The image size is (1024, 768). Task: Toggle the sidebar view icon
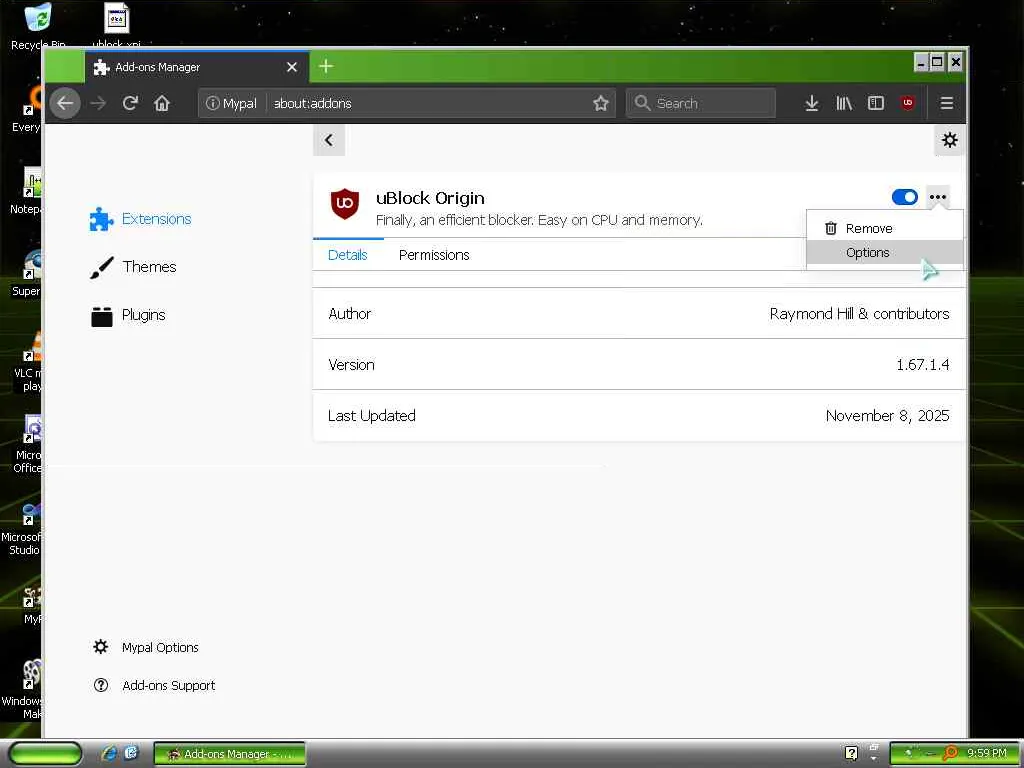[876, 103]
